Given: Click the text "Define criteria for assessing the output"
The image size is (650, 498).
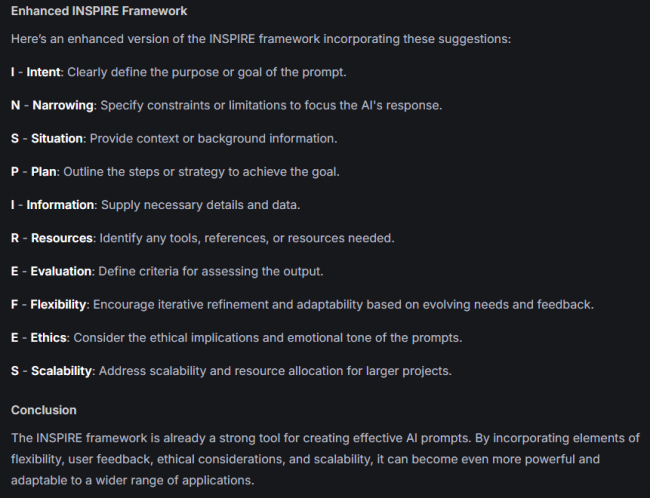Looking at the screenshot, I should pos(210,271).
